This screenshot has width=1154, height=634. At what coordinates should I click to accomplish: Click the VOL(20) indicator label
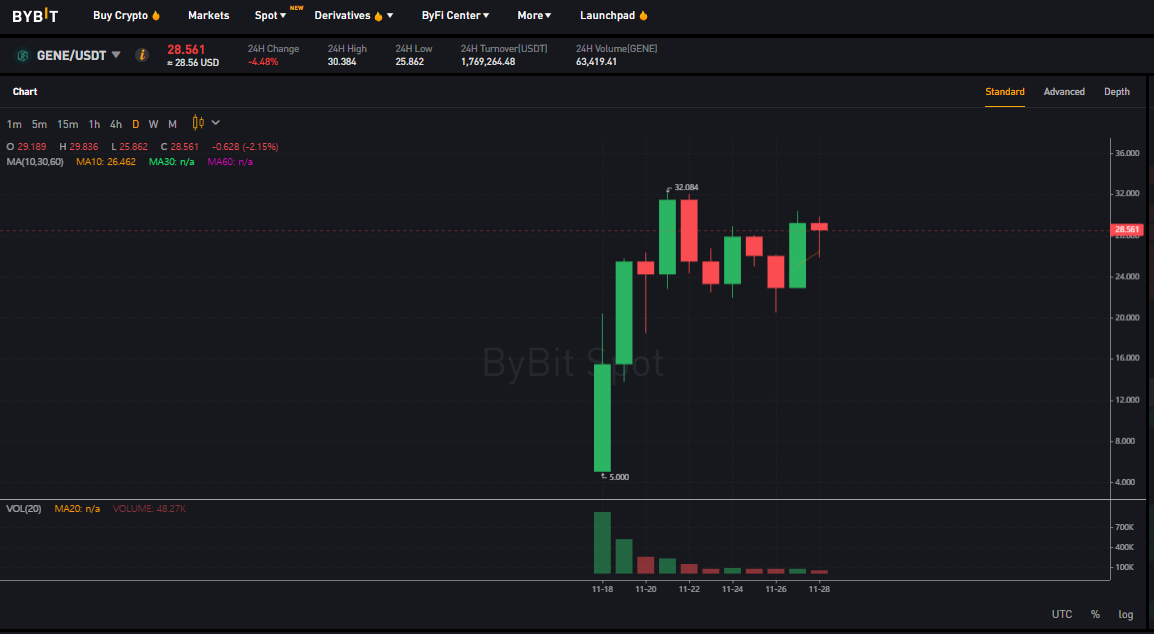point(24,509)
